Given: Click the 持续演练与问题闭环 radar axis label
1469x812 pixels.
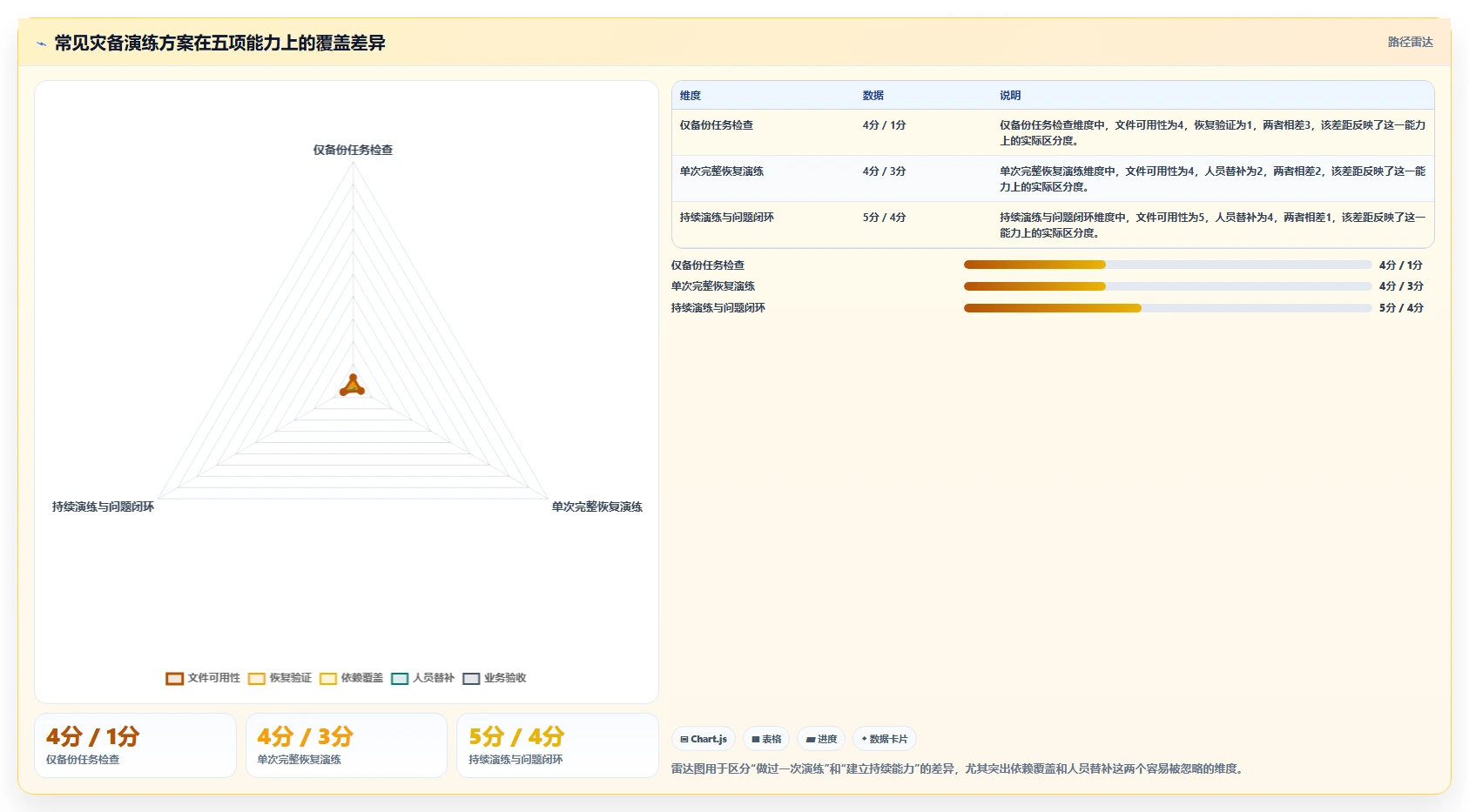Looking at the screenshot, I should tap(103, 507).
